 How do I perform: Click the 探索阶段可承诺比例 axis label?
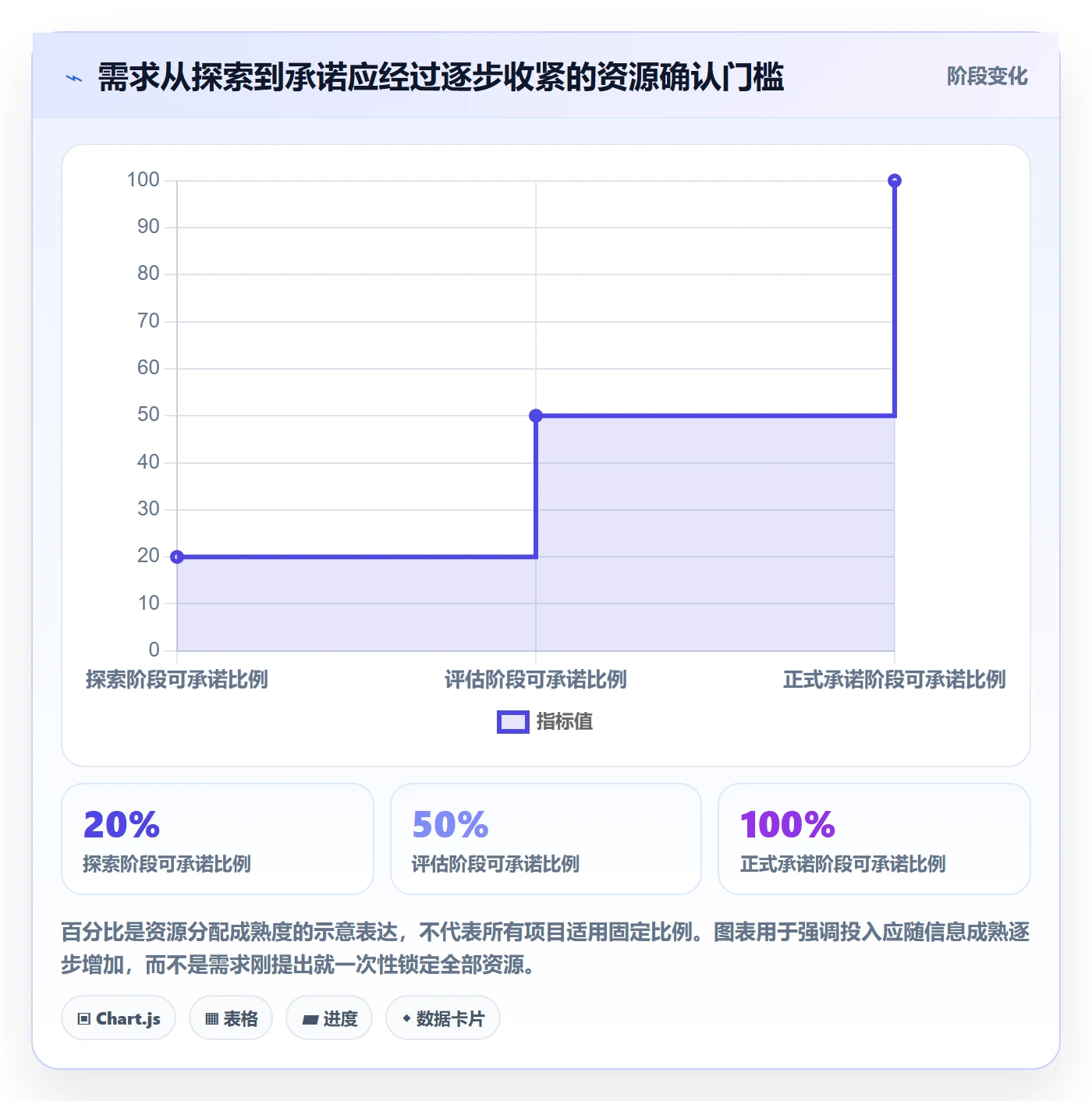[177, 679]
